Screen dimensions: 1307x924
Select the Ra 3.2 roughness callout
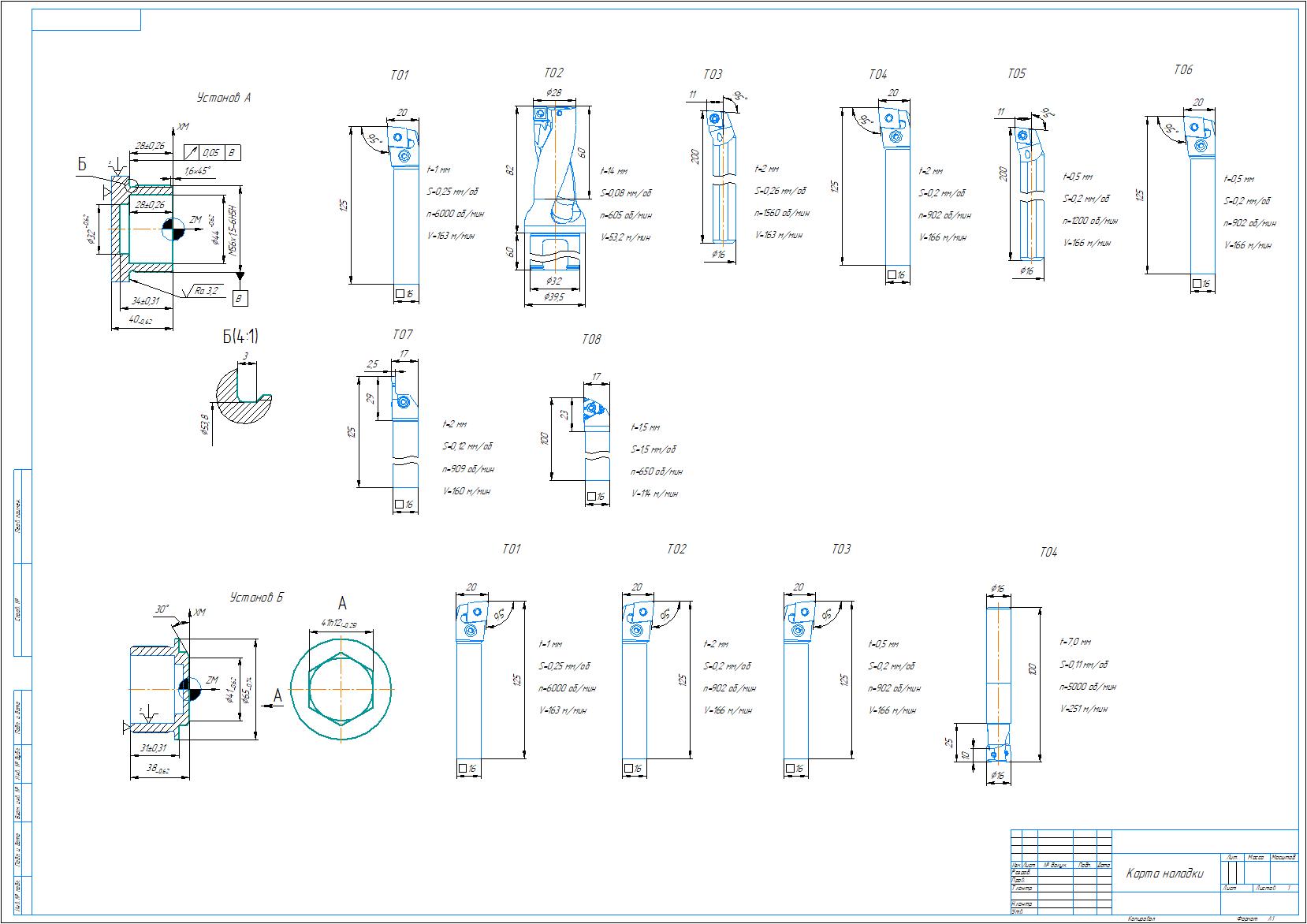point(207,291)
